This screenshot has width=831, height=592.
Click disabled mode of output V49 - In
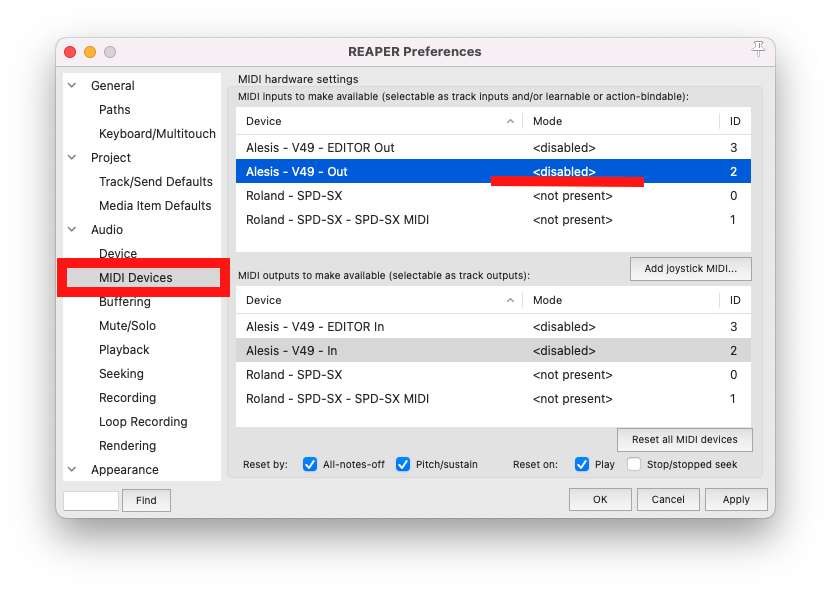[x=564, y=350]
